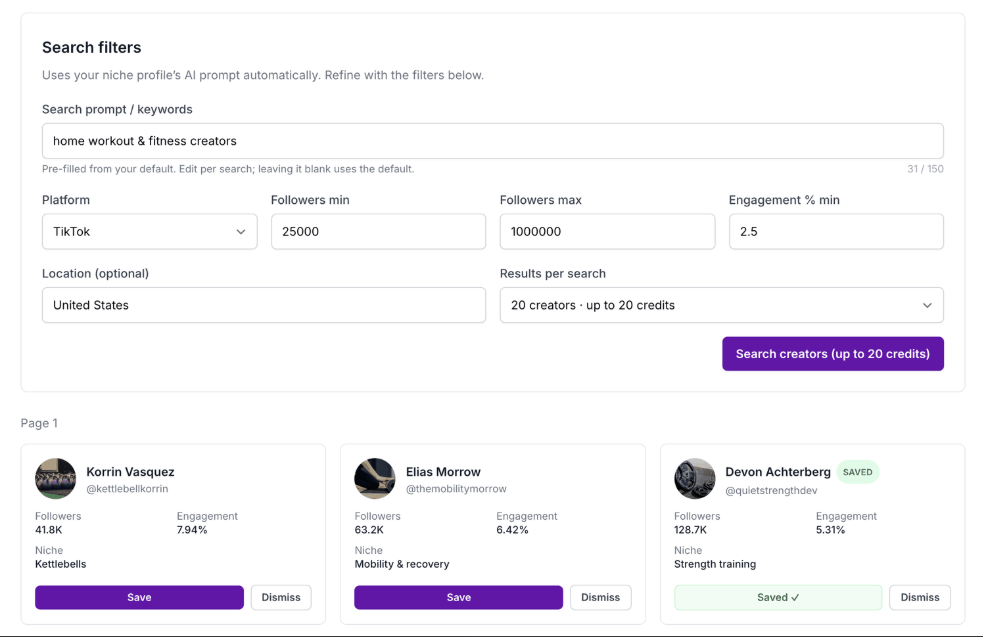
Task: Expand the Results per search dropdown
Action: 721,305
